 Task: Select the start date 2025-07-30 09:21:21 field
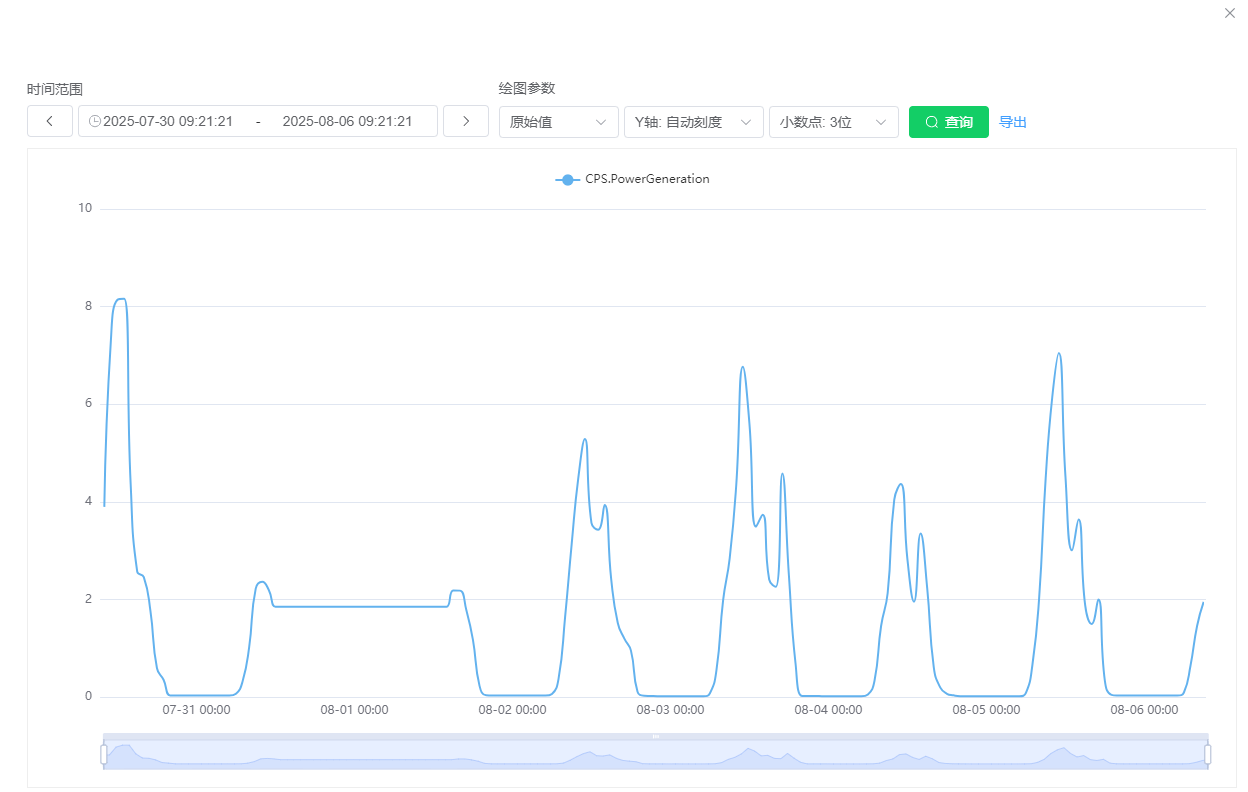click(x=168, y=122)
